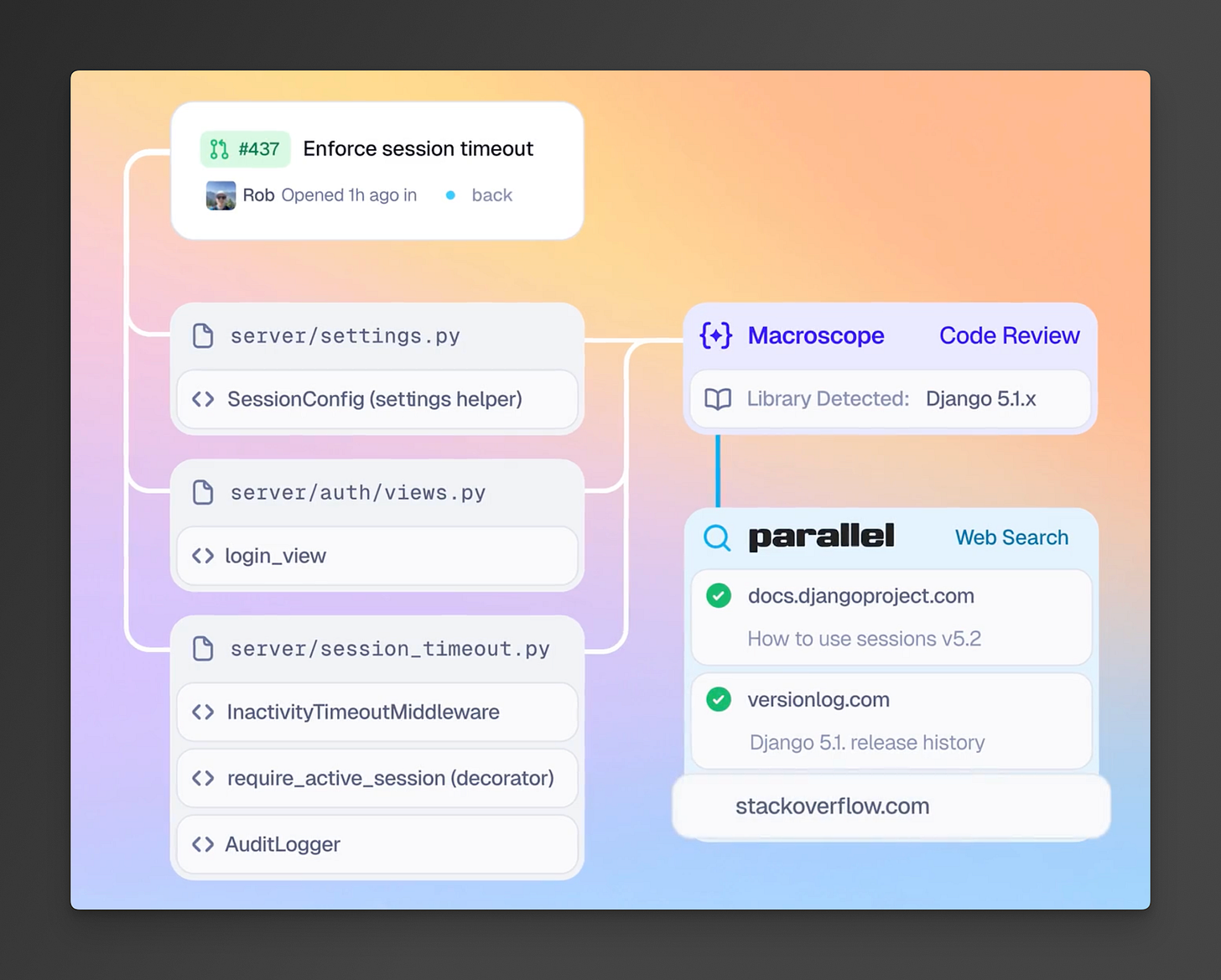The height and width of the screenshot is (980, 1221).
Task: Select the AuditLogger row
Action: tap(377, 844)
